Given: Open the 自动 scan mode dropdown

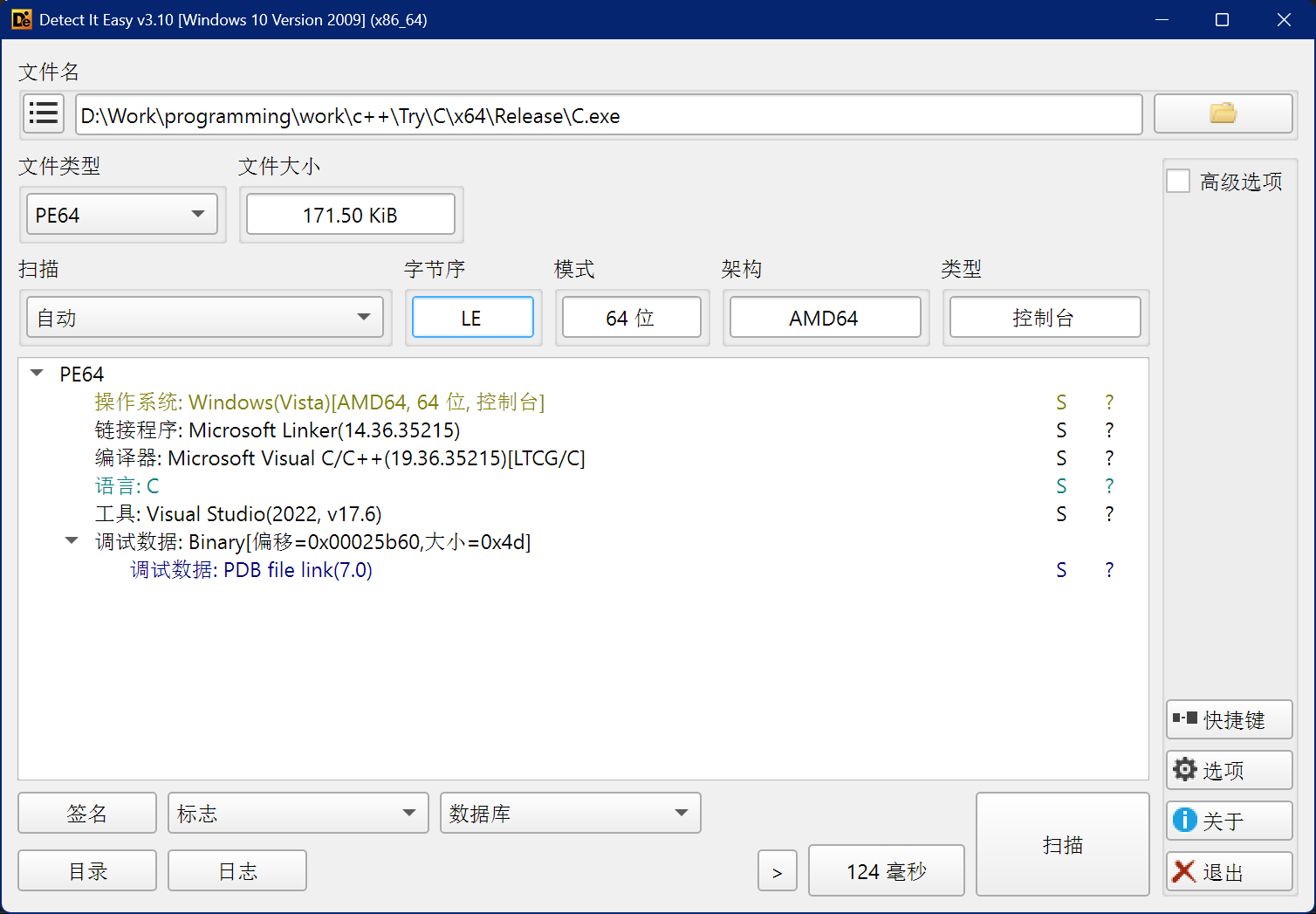Looking at the screenshot, I should 205,318.
